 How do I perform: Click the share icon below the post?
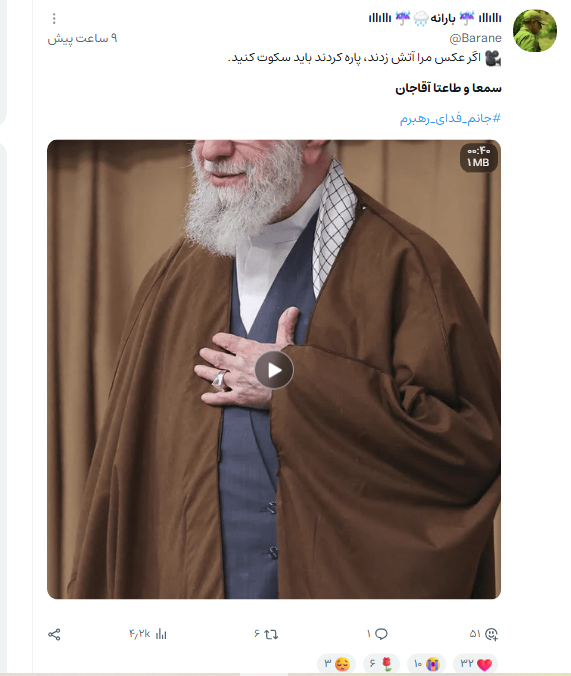tap(54, 634)
